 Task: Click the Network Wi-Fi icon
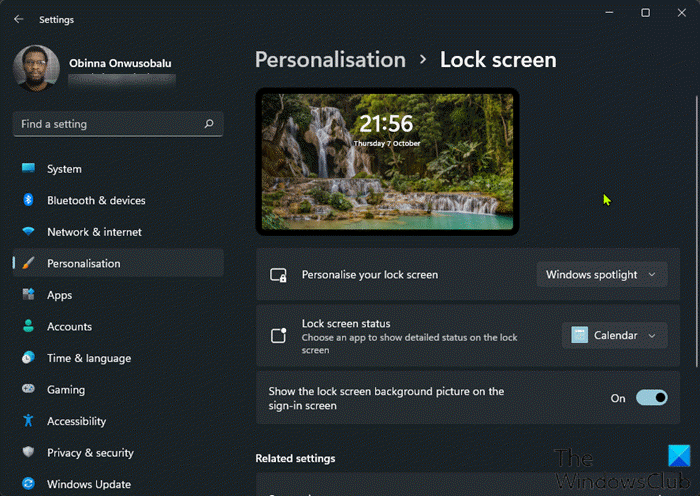29,231
